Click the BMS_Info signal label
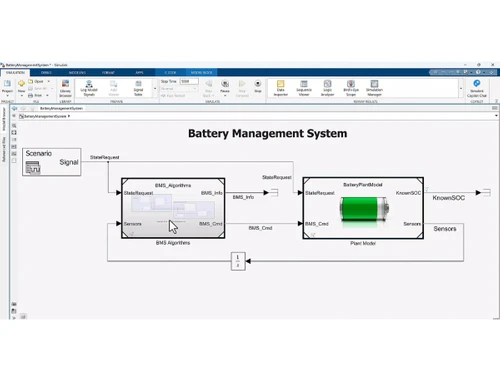Image resolution: width=500 pixels, height=375 pixels. pos(243,197)
